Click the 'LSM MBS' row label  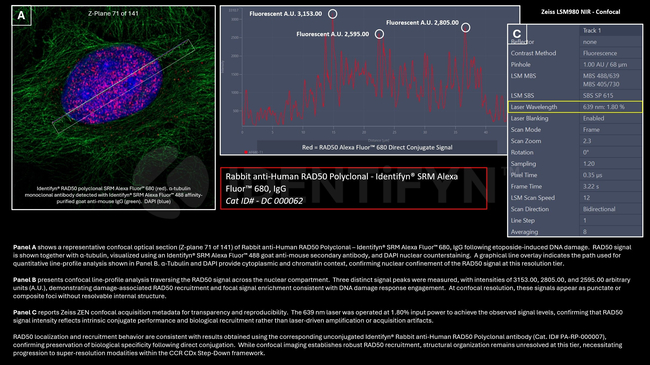point(523,76)
